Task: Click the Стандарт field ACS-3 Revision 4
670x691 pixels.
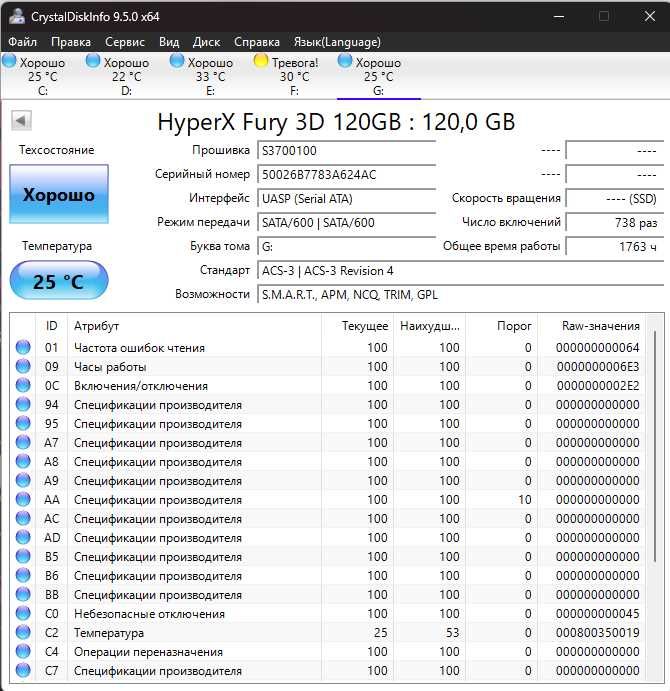Action: pyautogui.click(x=460, y=271)
